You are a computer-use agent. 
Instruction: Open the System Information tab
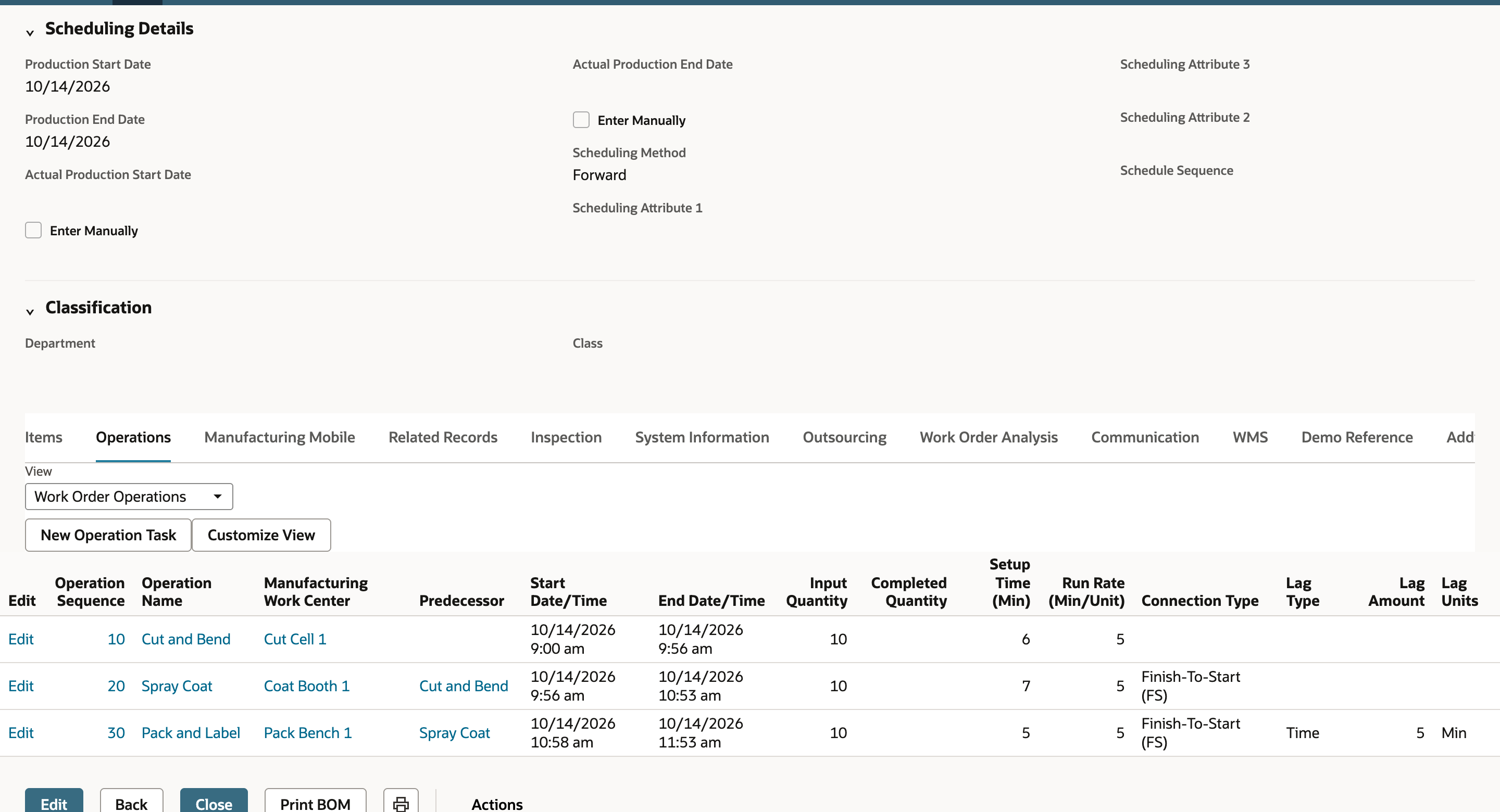tap(702, 437)
